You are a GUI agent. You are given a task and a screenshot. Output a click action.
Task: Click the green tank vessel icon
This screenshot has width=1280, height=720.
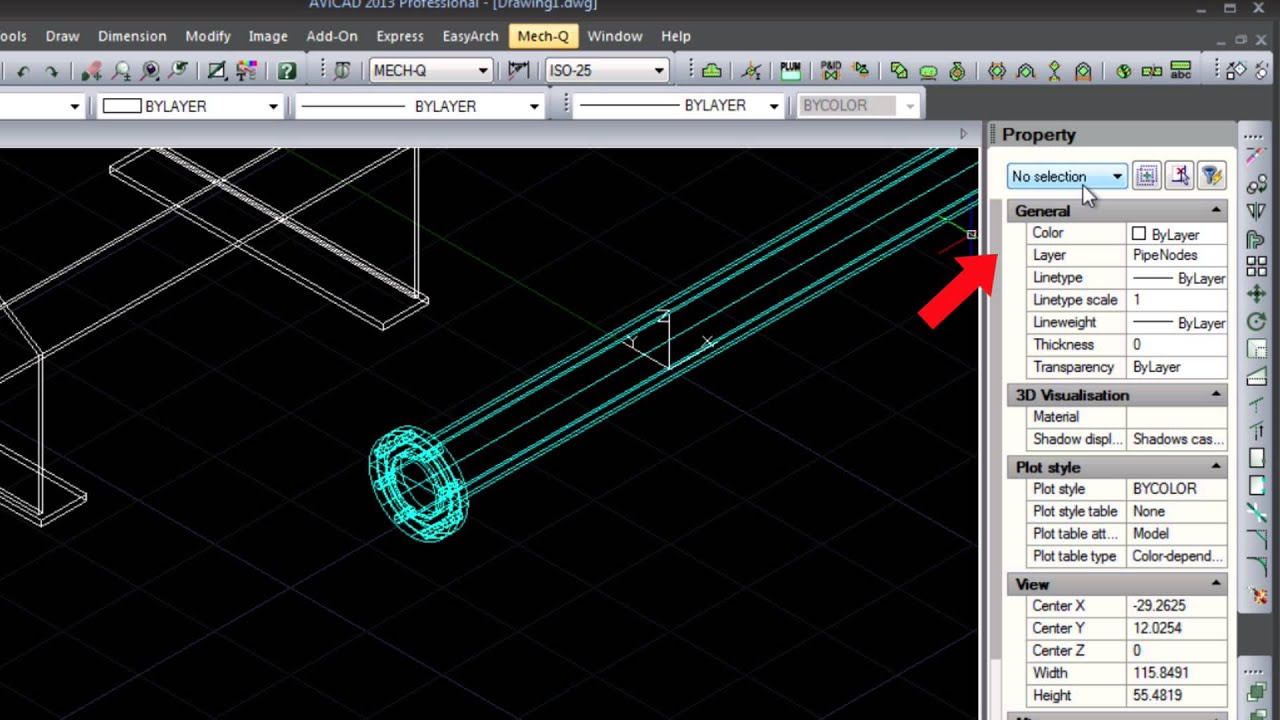click(x=928, y=72)
